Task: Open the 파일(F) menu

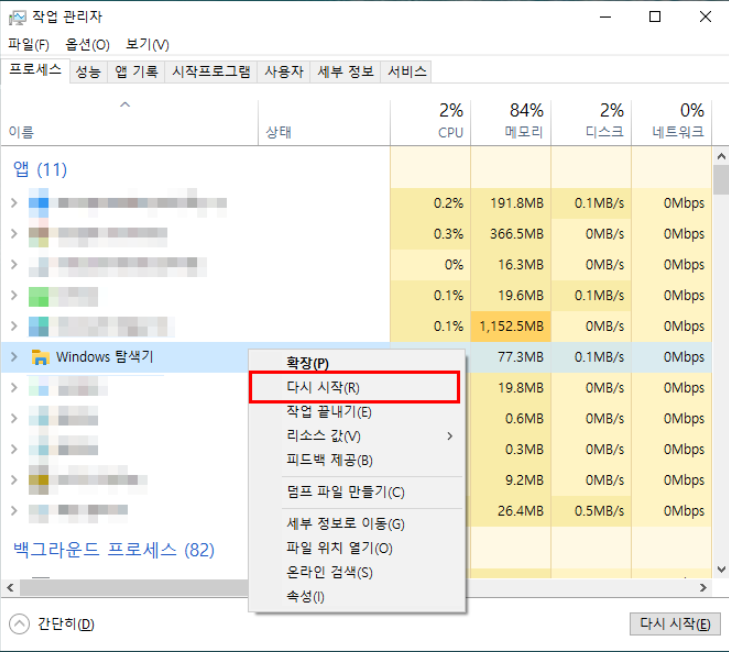Action: (x=29, y=45)
